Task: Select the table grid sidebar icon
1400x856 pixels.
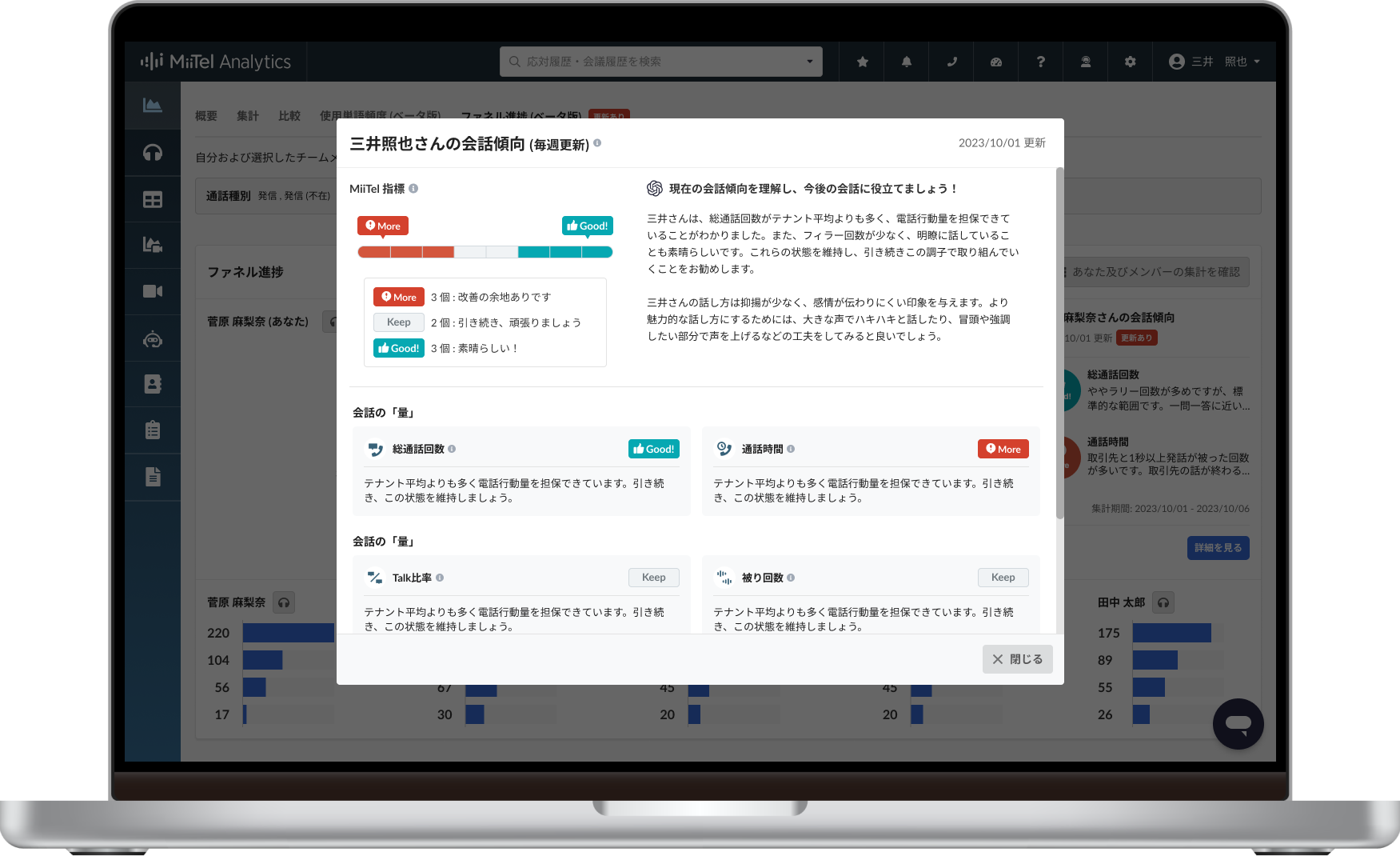Action: click(x=153, y=199)
